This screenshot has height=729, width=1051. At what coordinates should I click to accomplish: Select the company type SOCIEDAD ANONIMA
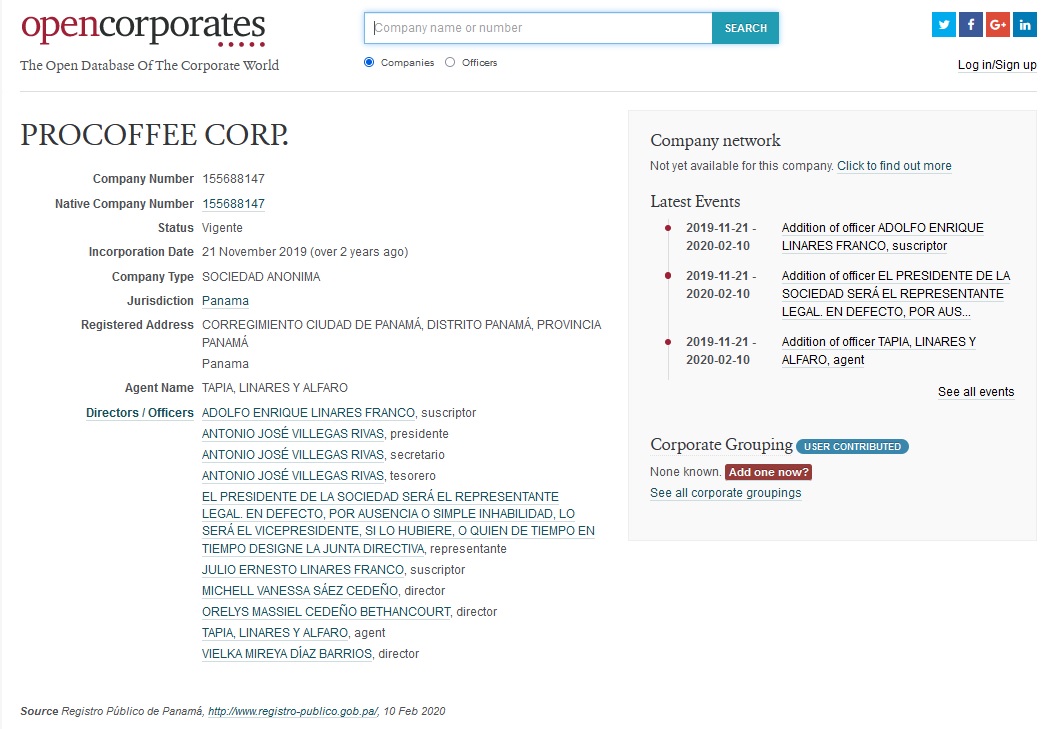pyautogui.click(x=261, y=277)
